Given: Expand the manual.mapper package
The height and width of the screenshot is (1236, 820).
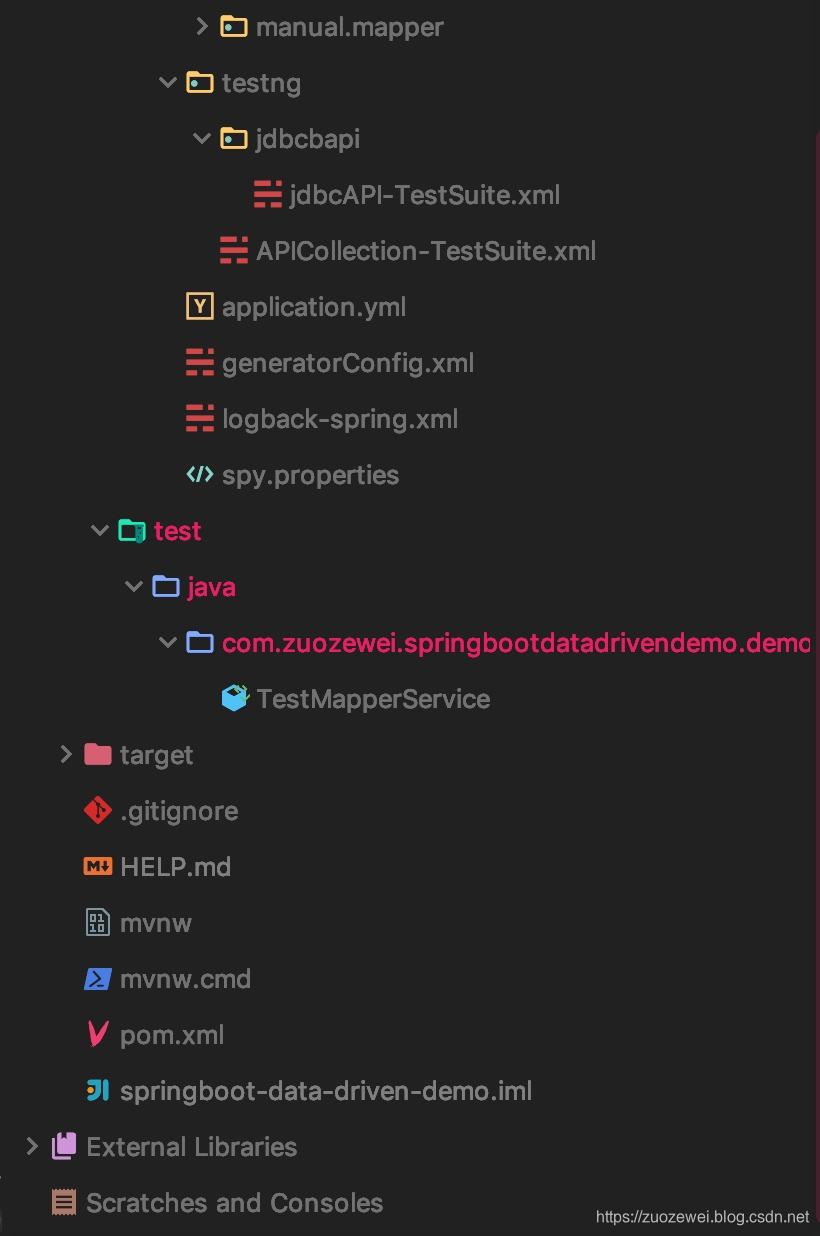Looking at the screenshot, I should [x=201, y=26].
